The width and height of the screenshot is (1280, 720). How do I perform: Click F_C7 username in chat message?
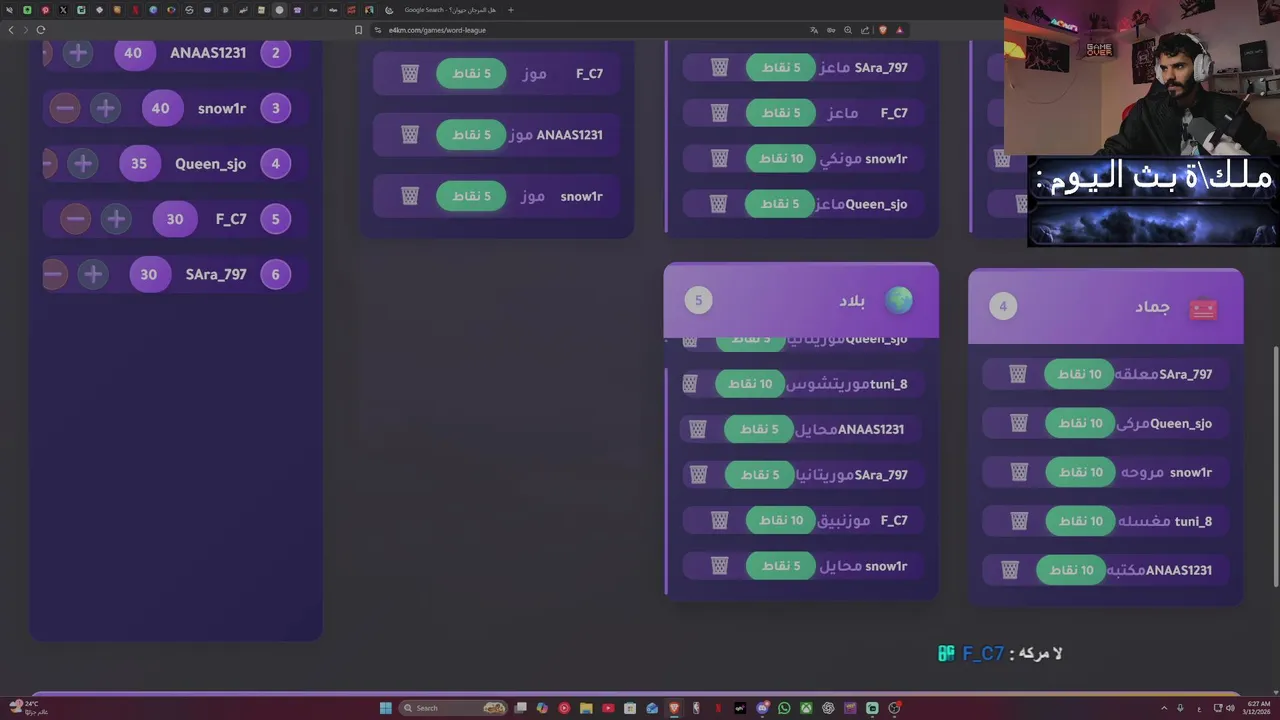click(x=983, y=653)
